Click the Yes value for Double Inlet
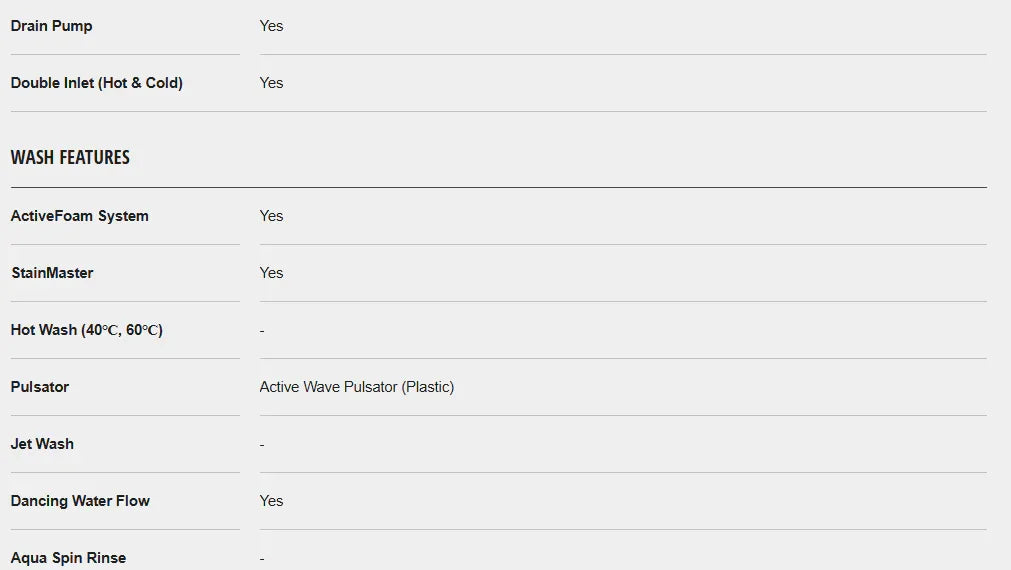This screenshot has width=1011, height=570. point(271,83)
